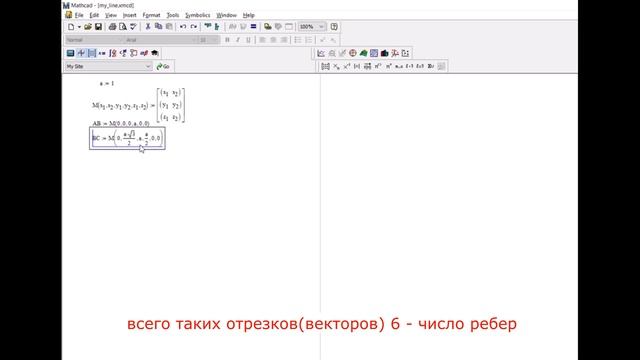
Task: Run the spelling check icon
Action: [x=133, y=27]
